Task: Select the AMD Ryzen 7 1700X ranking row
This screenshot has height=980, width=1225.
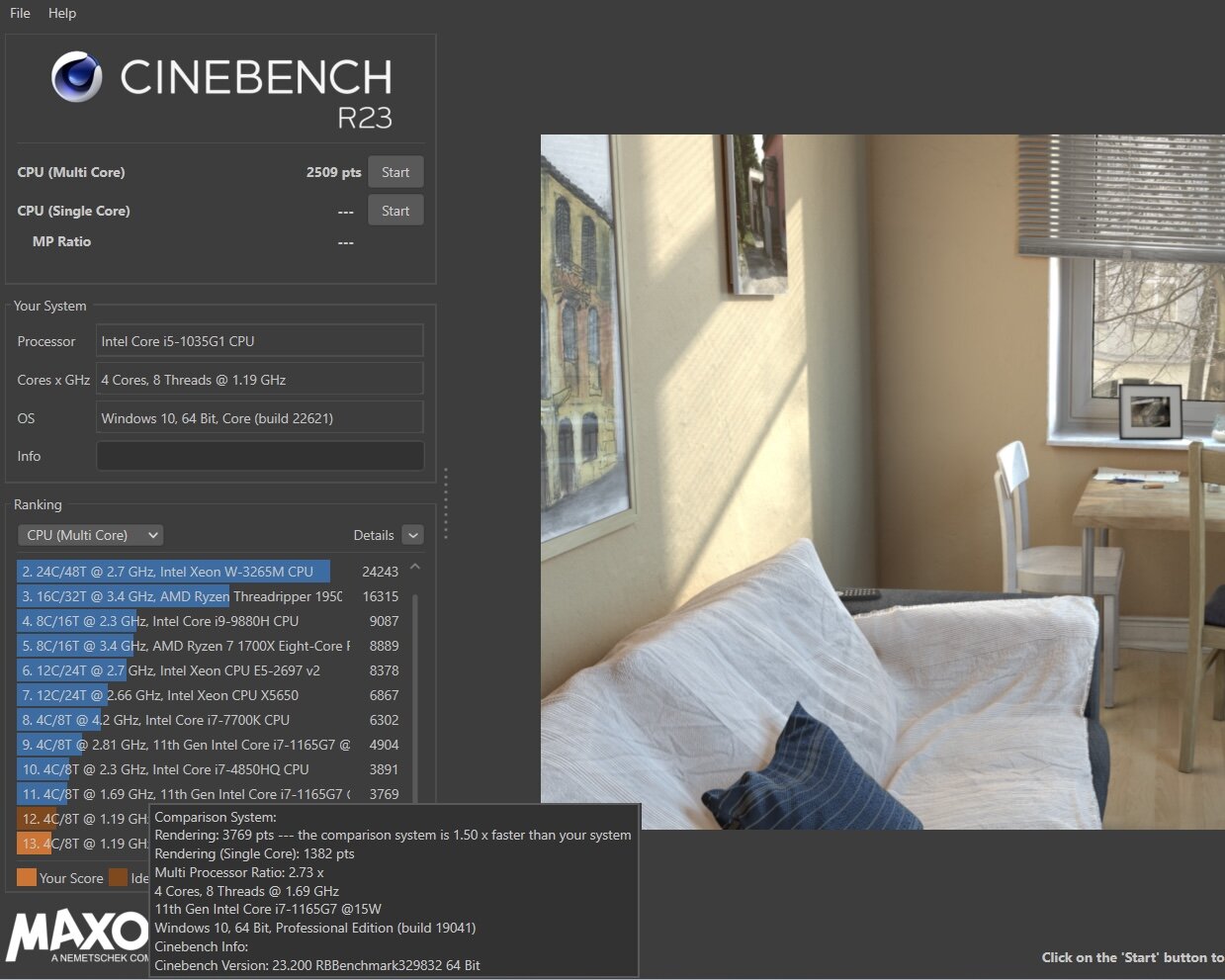Action: tap(209, 646)
